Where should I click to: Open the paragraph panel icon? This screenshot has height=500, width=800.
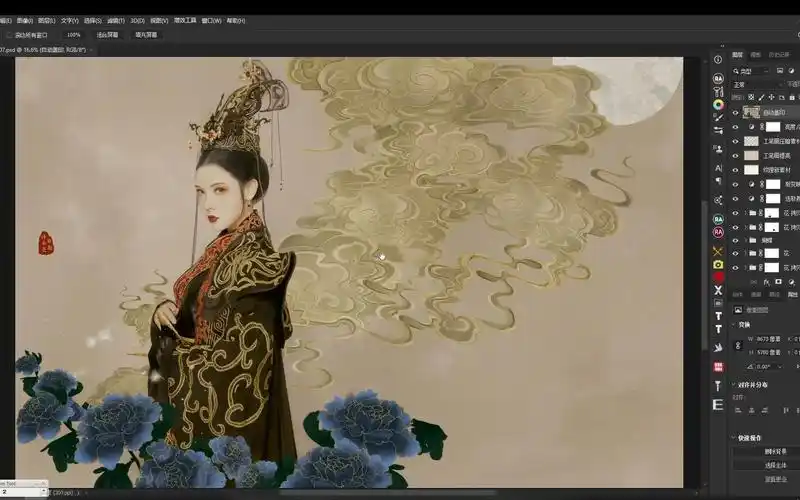coord(718,181)
